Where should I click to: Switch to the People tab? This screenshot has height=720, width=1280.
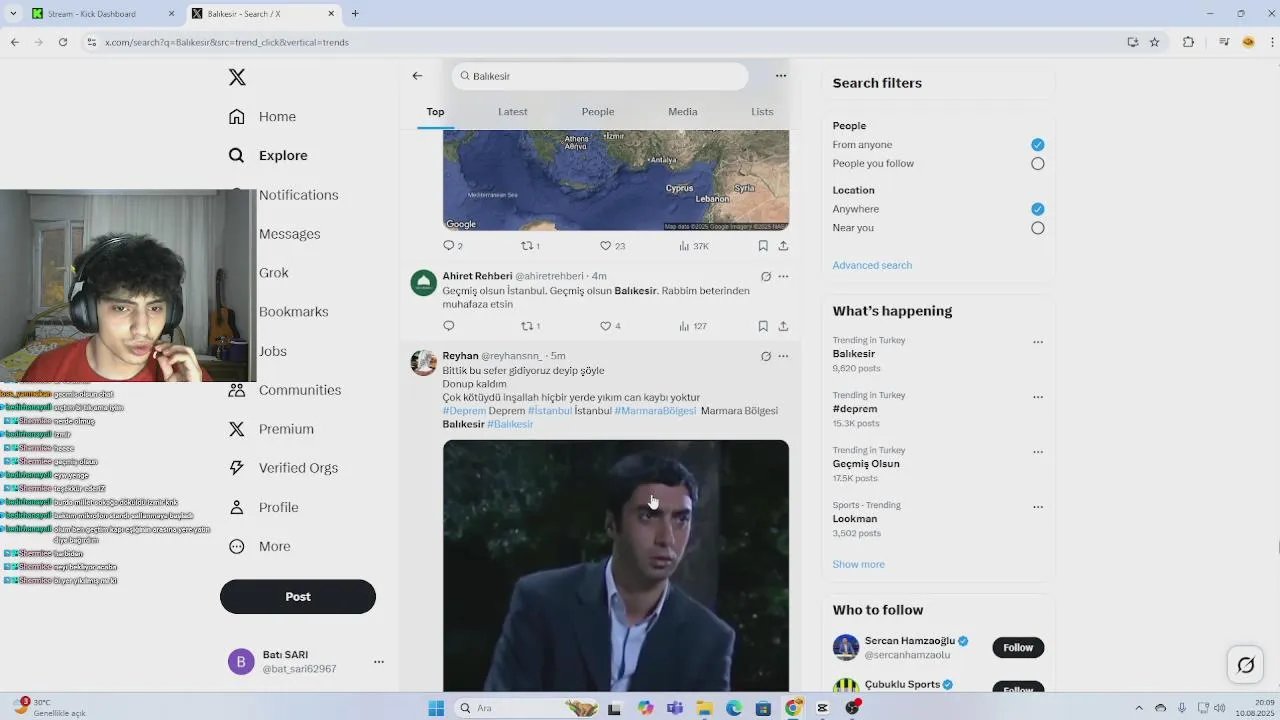pyautogui.click(x=598, y=112)
